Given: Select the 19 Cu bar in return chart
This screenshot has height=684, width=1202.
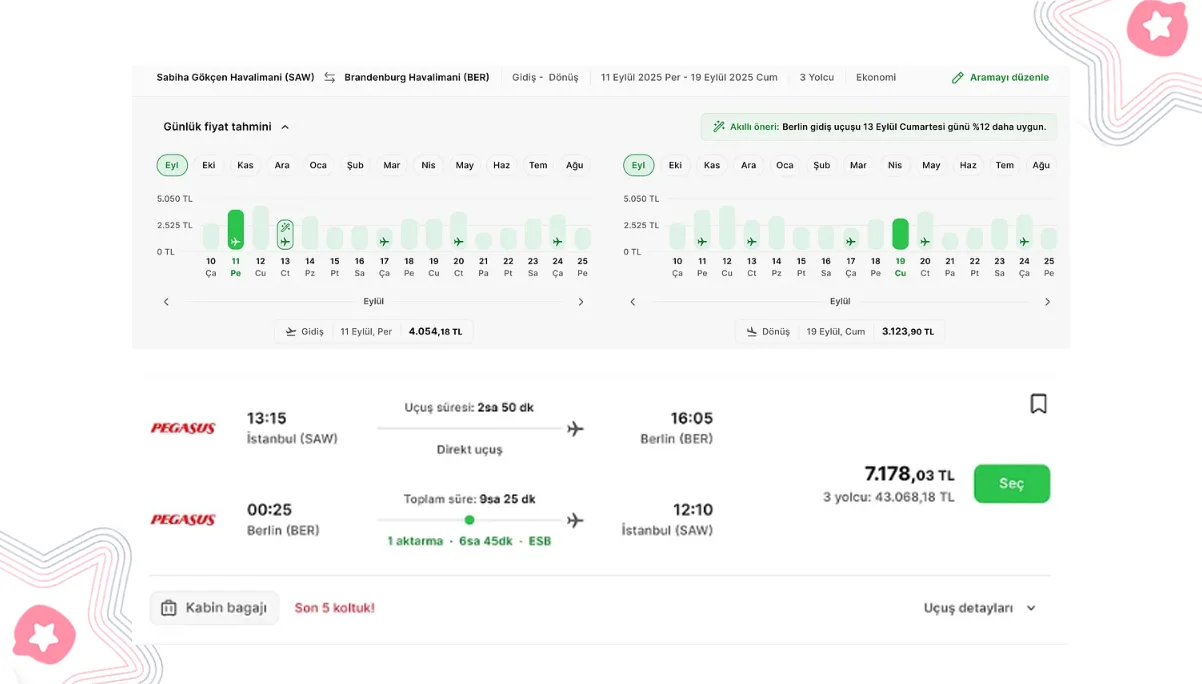Looking at the screenshot, I should pyautogui.click(x=900, y=234).
